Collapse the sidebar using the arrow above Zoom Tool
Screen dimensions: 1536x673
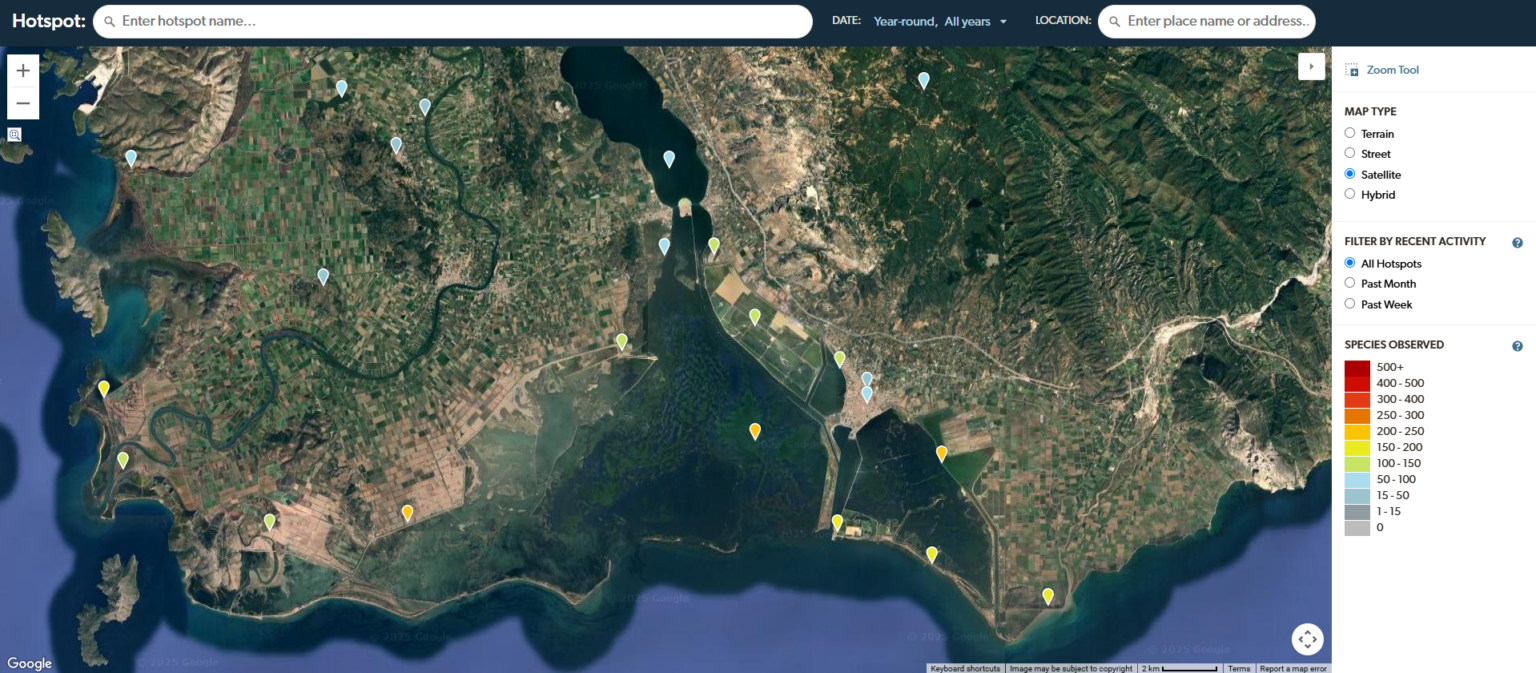(x=1311, y=66)
